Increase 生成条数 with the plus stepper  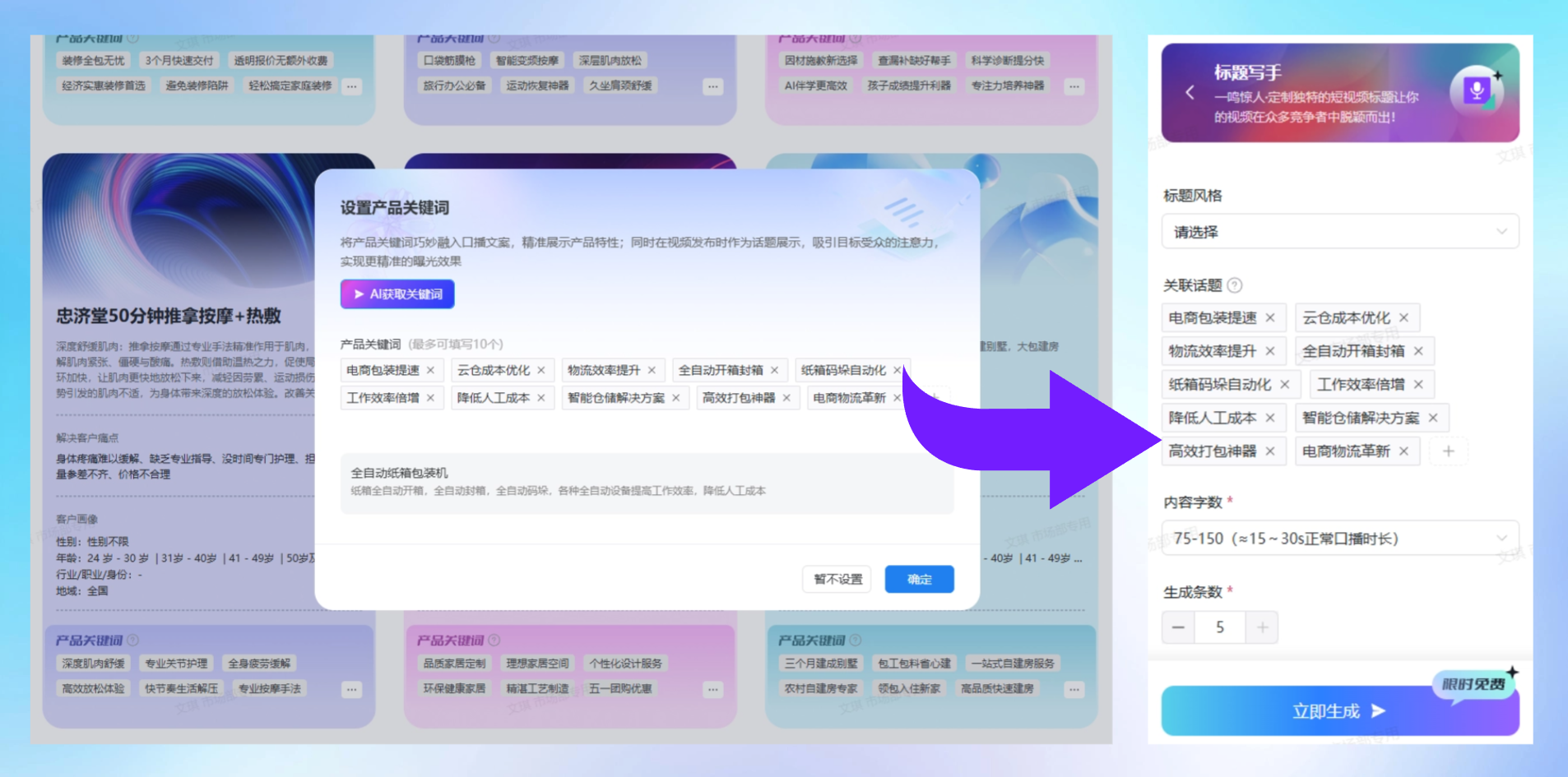pyautogui.click(x=1263, y=627)
